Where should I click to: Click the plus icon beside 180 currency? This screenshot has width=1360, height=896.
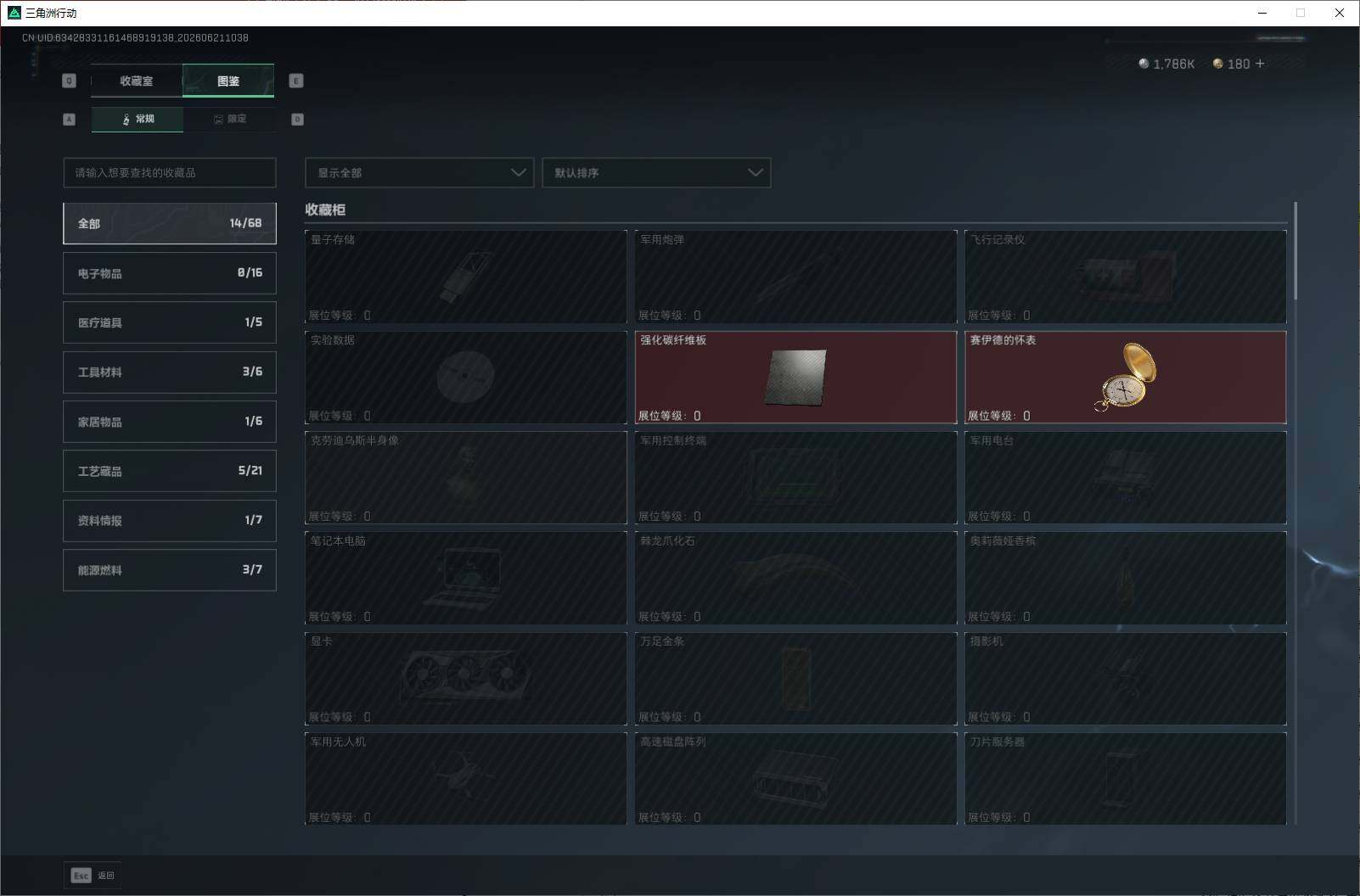(x=1260, y=64)
